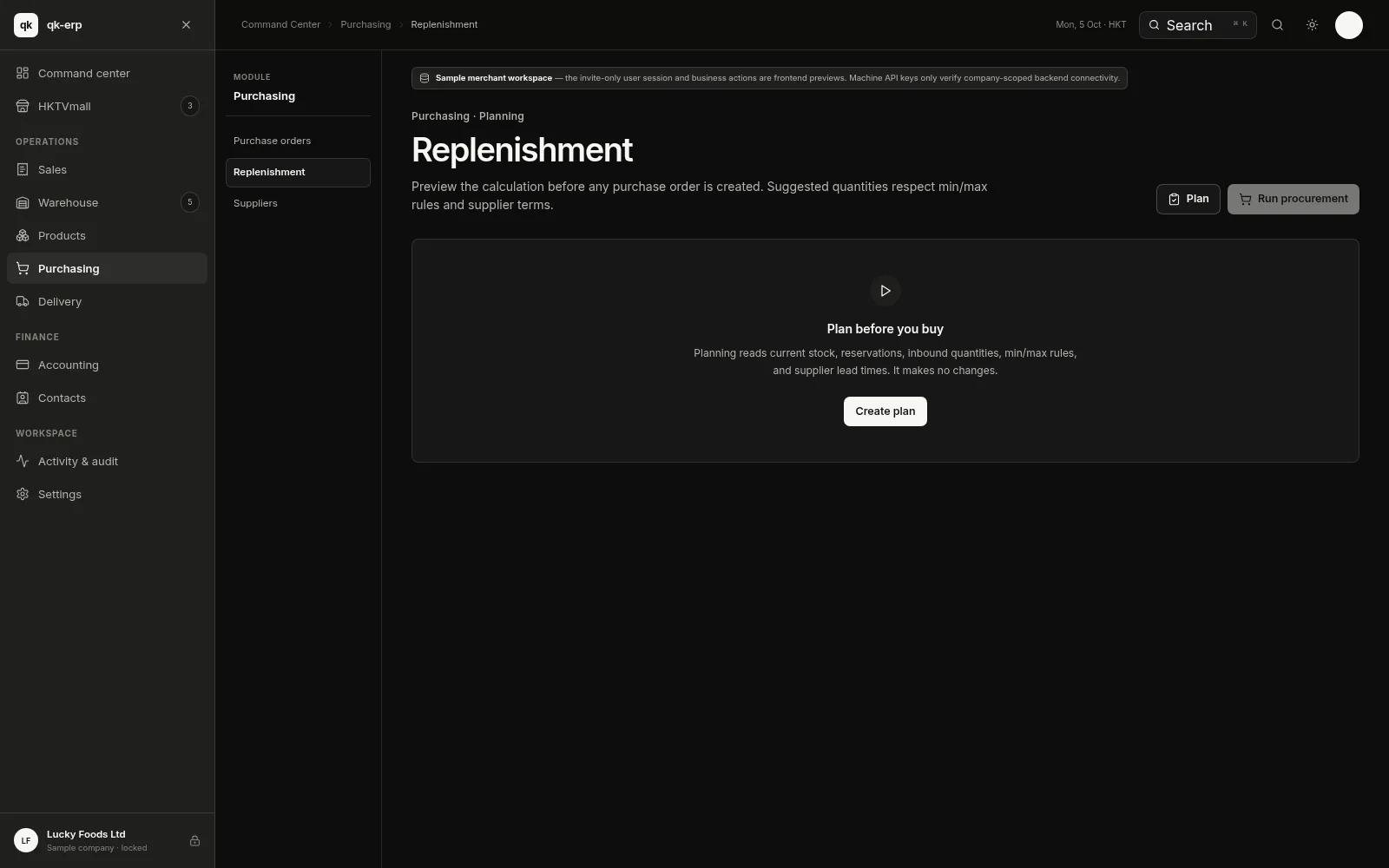Viewport: 1389px width, 868px height.
Task: Click the lock icon beside Lucky Foods Ltd
Action: click(x=194, y=840)
